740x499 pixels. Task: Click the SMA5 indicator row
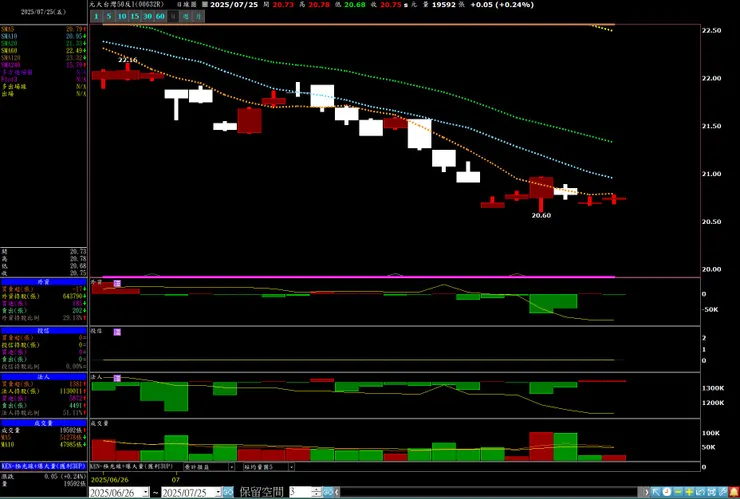(x=43, y=29)
